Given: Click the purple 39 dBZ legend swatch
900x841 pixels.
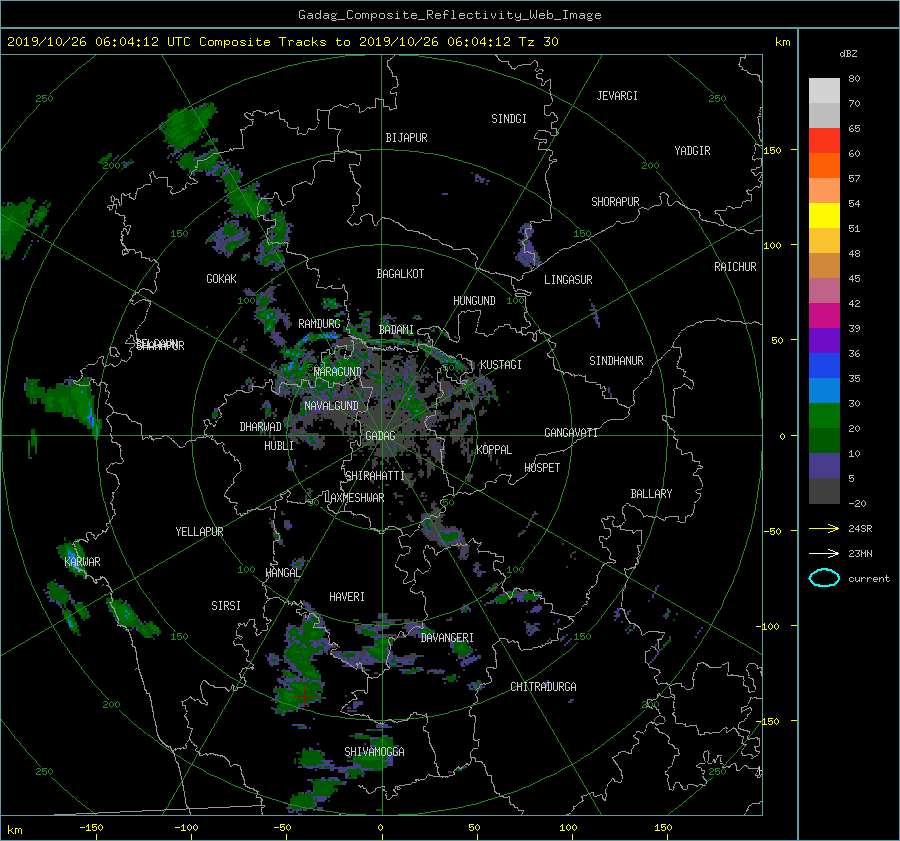Looking at the screenshot, I should (x=824, y=340).
